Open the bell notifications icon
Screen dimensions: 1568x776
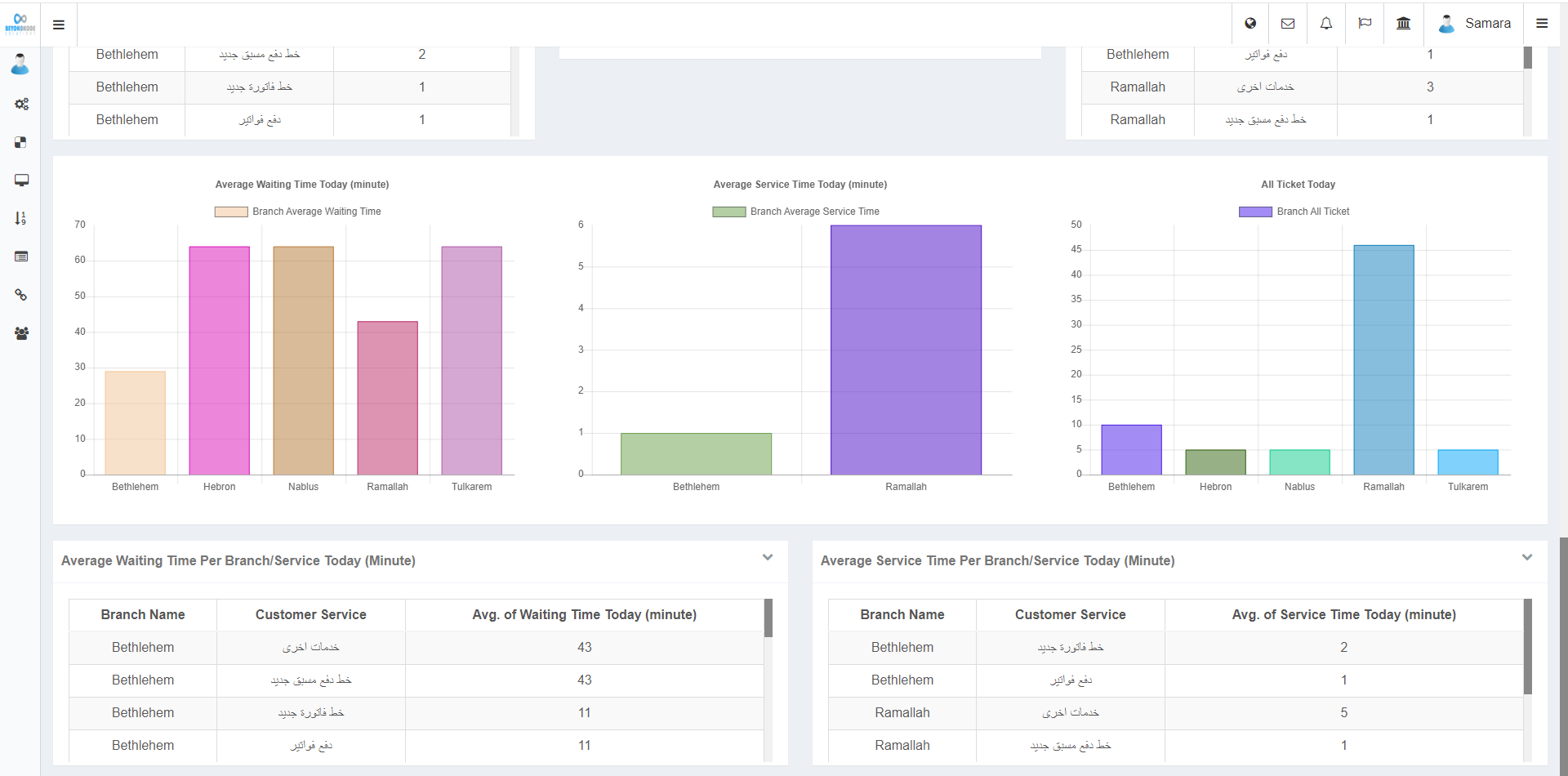[1326, 24]
